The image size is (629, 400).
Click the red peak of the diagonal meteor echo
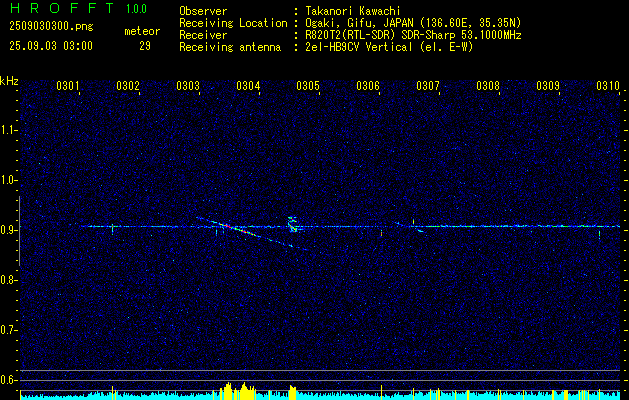tap(227, 227)
